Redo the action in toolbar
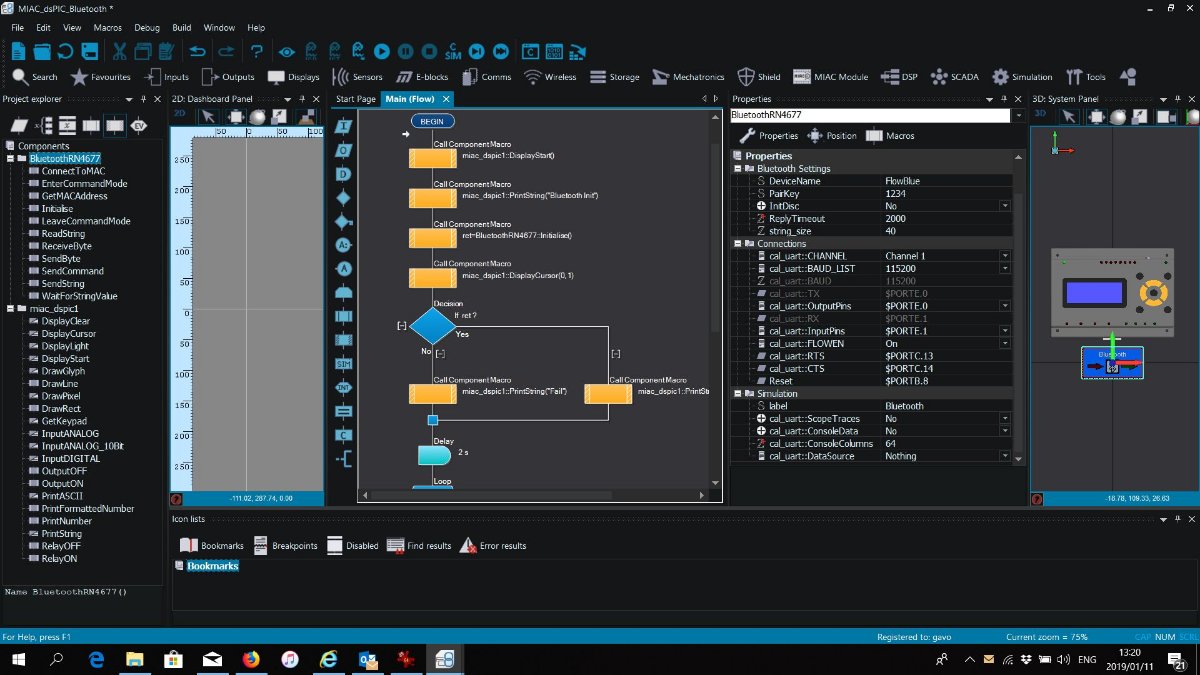Viewport: 1200px width, 675px height. [226, 51]
